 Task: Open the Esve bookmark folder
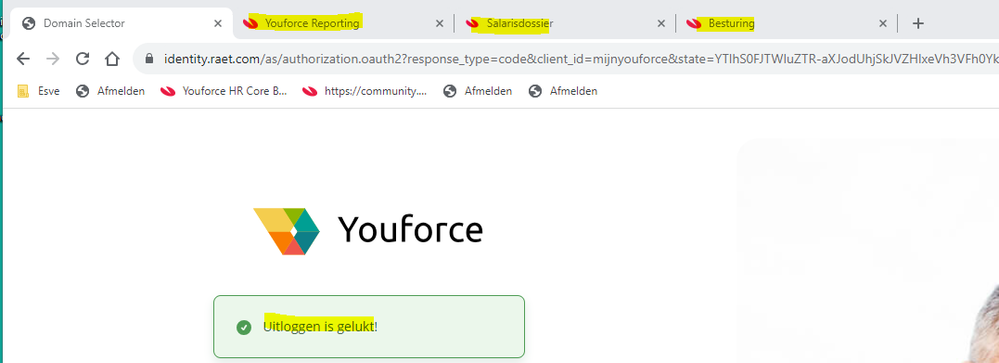pos(38,91)
